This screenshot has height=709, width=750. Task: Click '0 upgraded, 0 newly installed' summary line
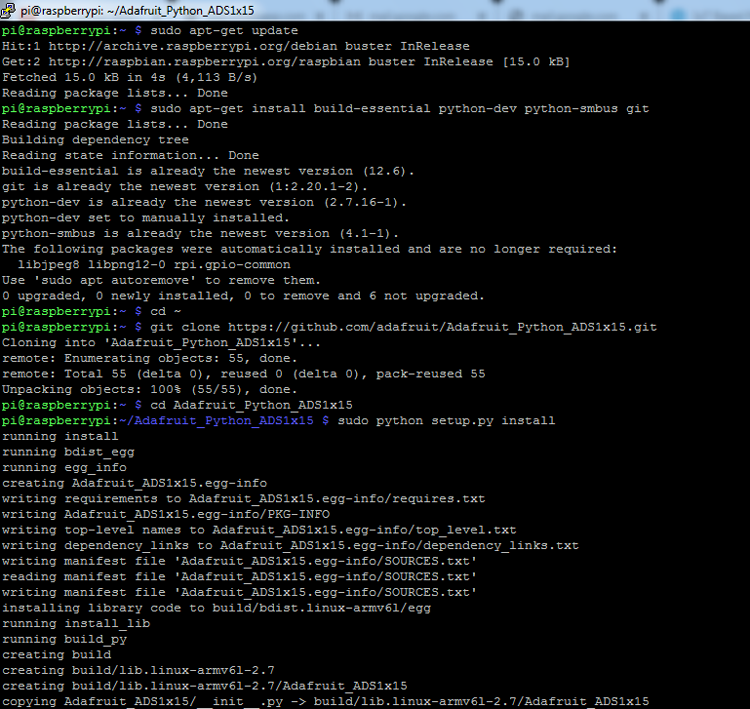click(243, 296)
